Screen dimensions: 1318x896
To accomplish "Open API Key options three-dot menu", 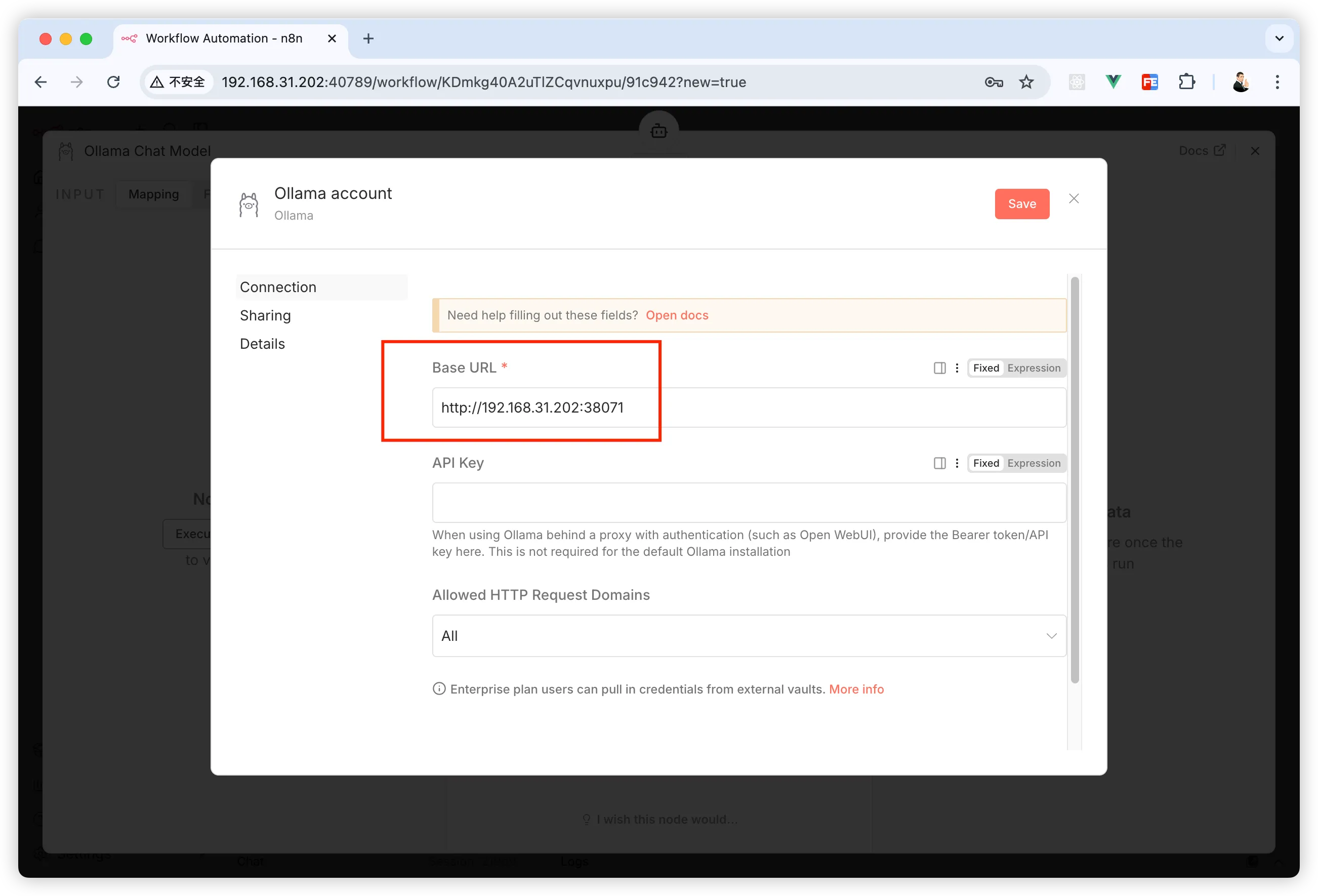I will pos(957,463).
